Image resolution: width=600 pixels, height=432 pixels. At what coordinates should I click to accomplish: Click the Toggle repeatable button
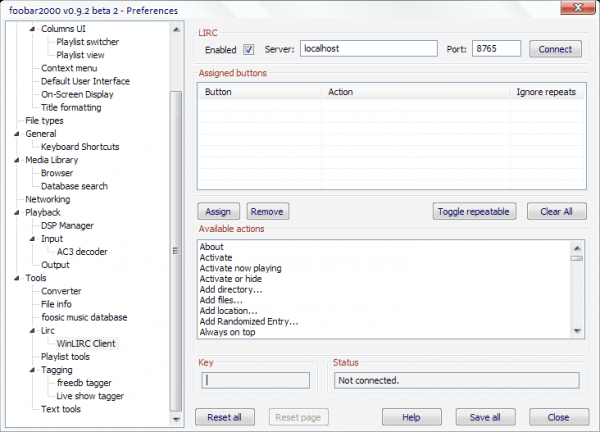pyautogui.click(x=474, y=211)
